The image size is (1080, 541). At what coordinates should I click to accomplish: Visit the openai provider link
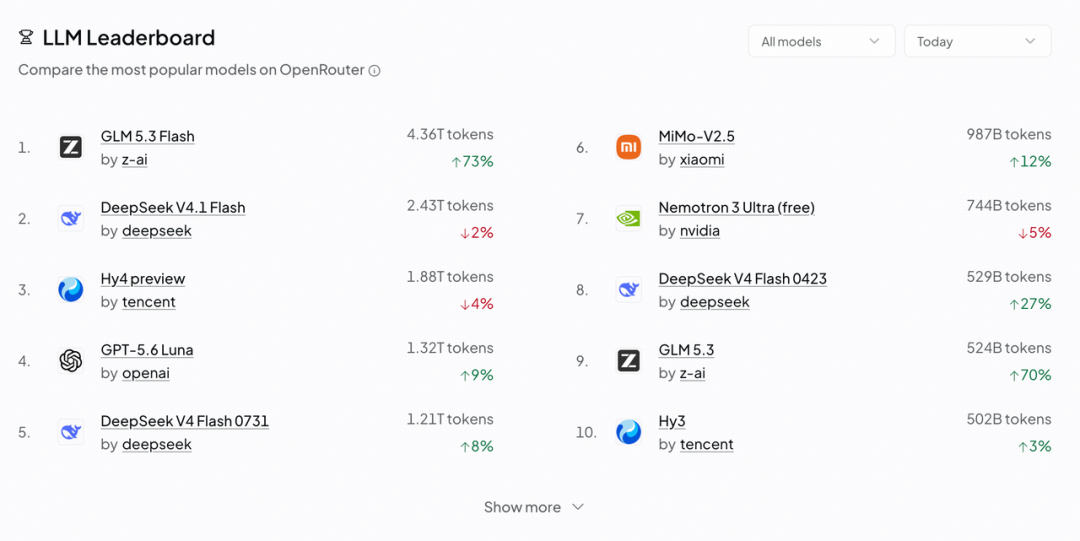pos(146,373)
